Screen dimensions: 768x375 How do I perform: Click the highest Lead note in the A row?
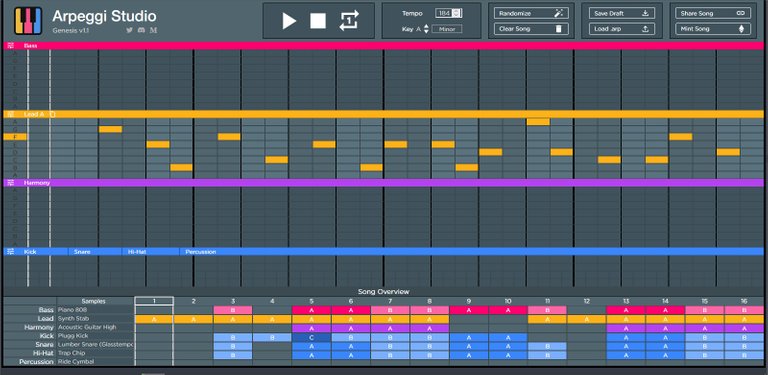538,121
